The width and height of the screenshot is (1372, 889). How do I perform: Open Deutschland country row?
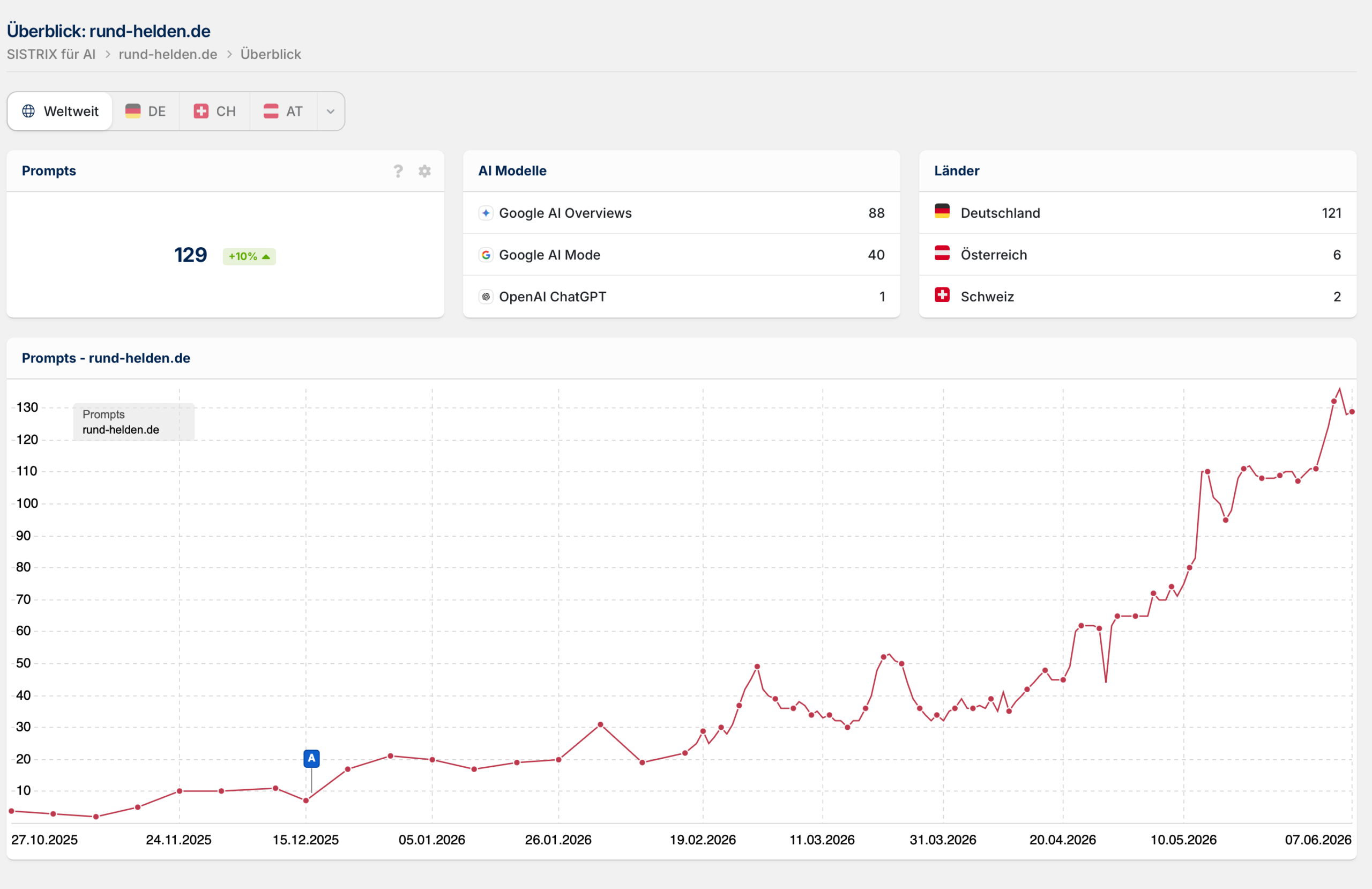click(1137, 213)
